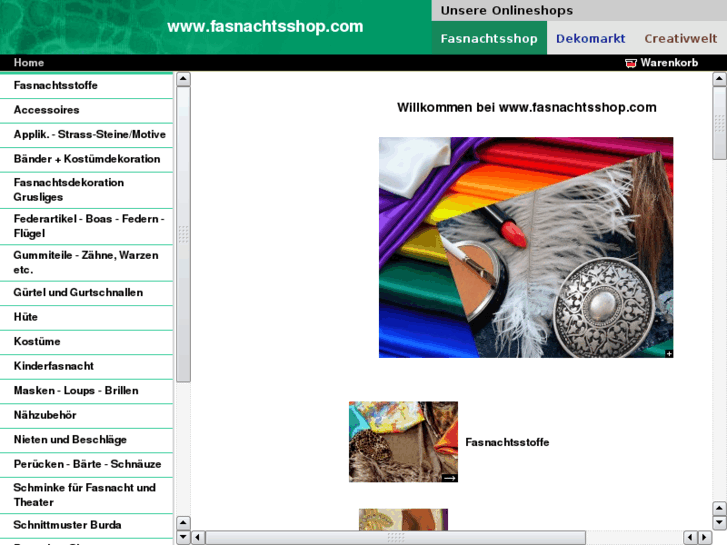Open Bänder + Kostümdekoration category
This screenshot has width=727, height=545.
pyautogui.click(x=86, y=160)
